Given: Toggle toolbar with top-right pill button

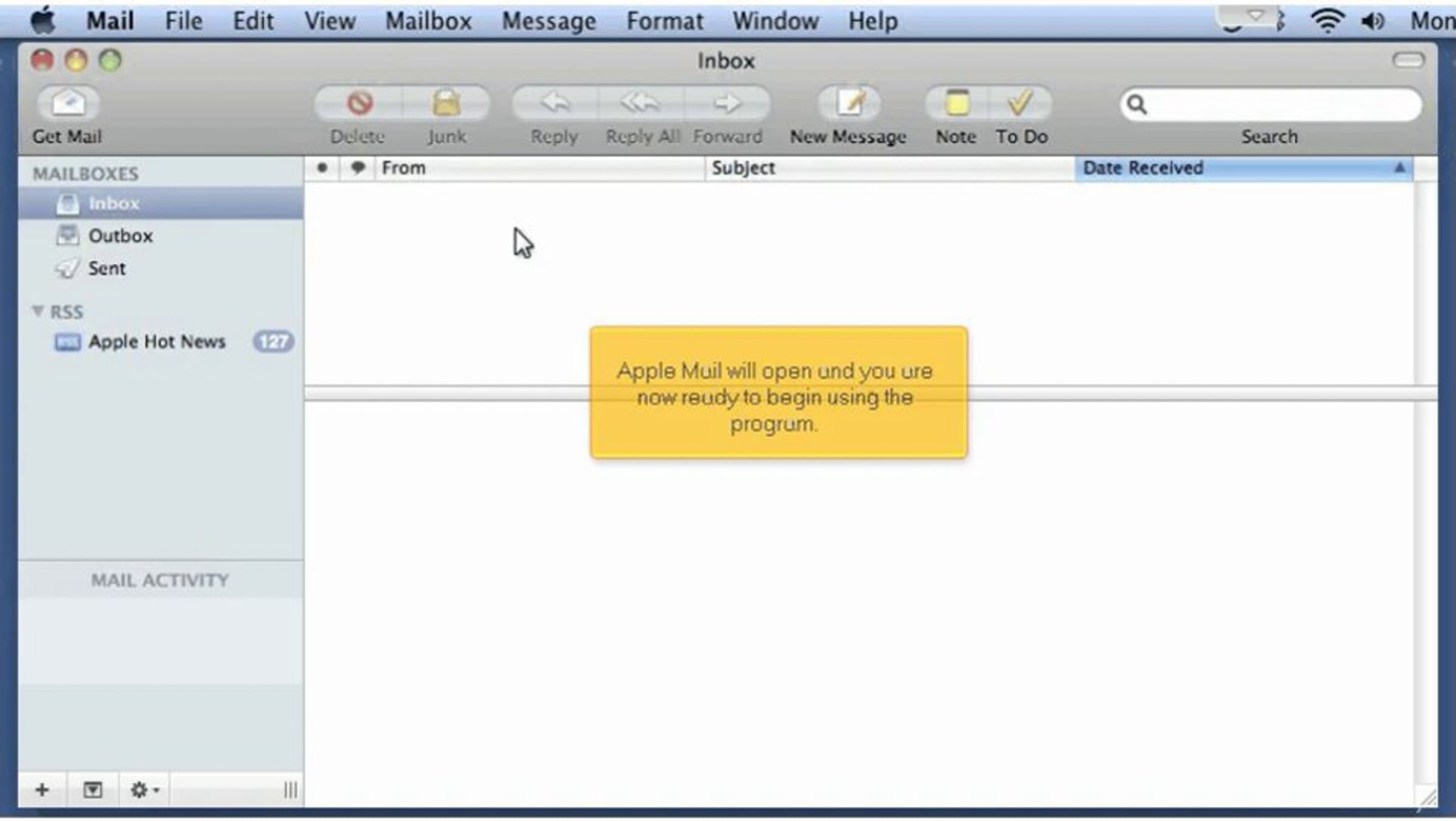Looking at the screenshot, I should pos(1408,60).
